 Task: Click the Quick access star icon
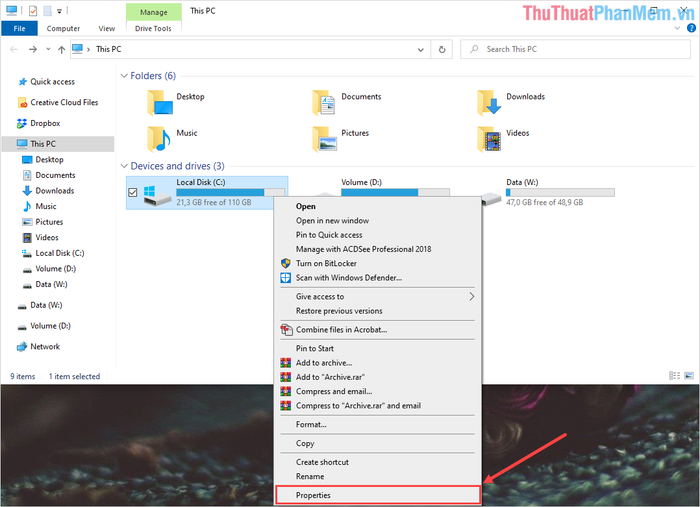[x=22, y=82]
